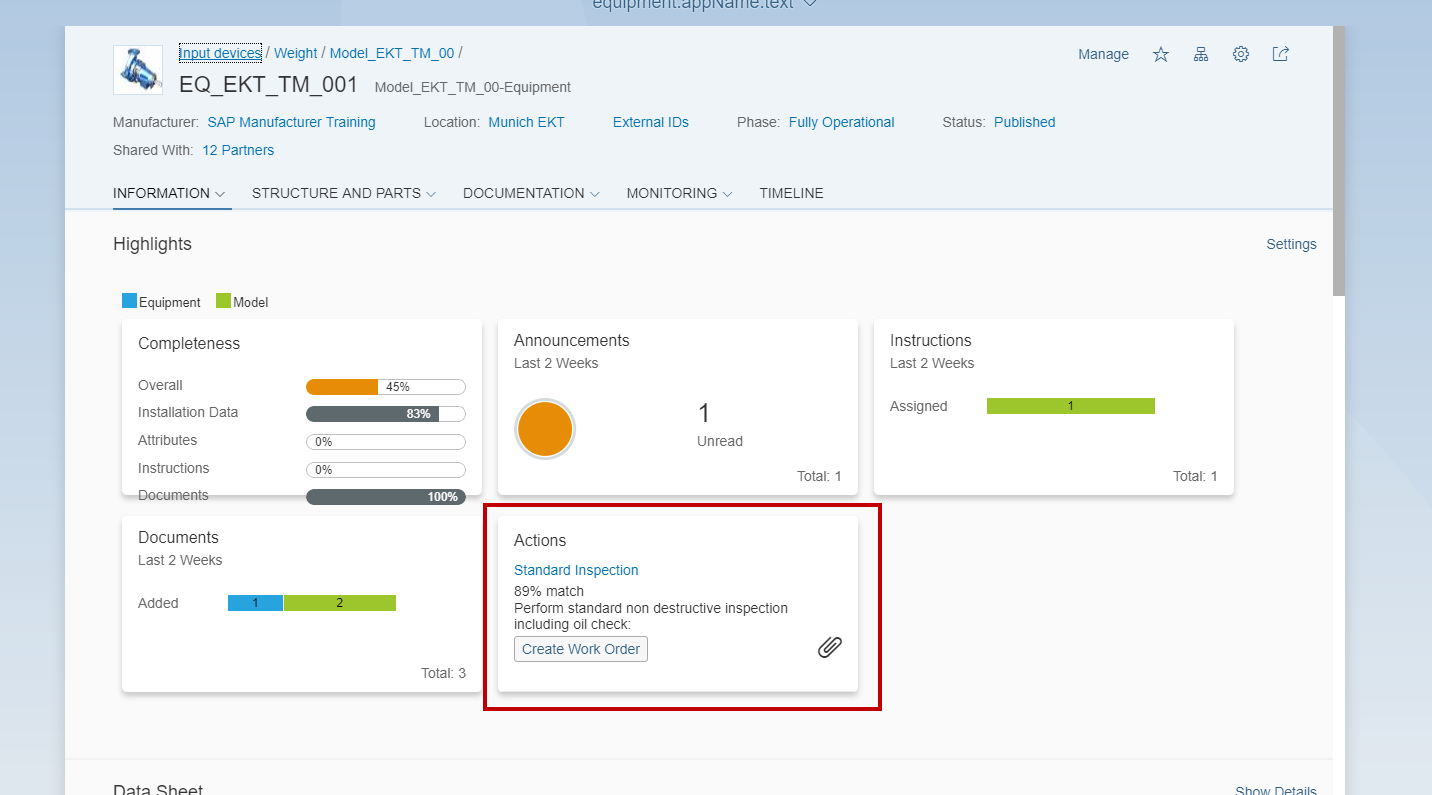The width and height of the screenshot is (1432, 795).
Task: Open the settings gear icon
Action: [x=1241, y=54]
